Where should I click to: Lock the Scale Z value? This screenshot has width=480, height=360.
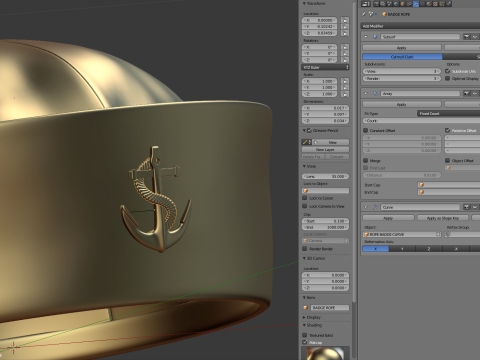(x=345, y=94)
